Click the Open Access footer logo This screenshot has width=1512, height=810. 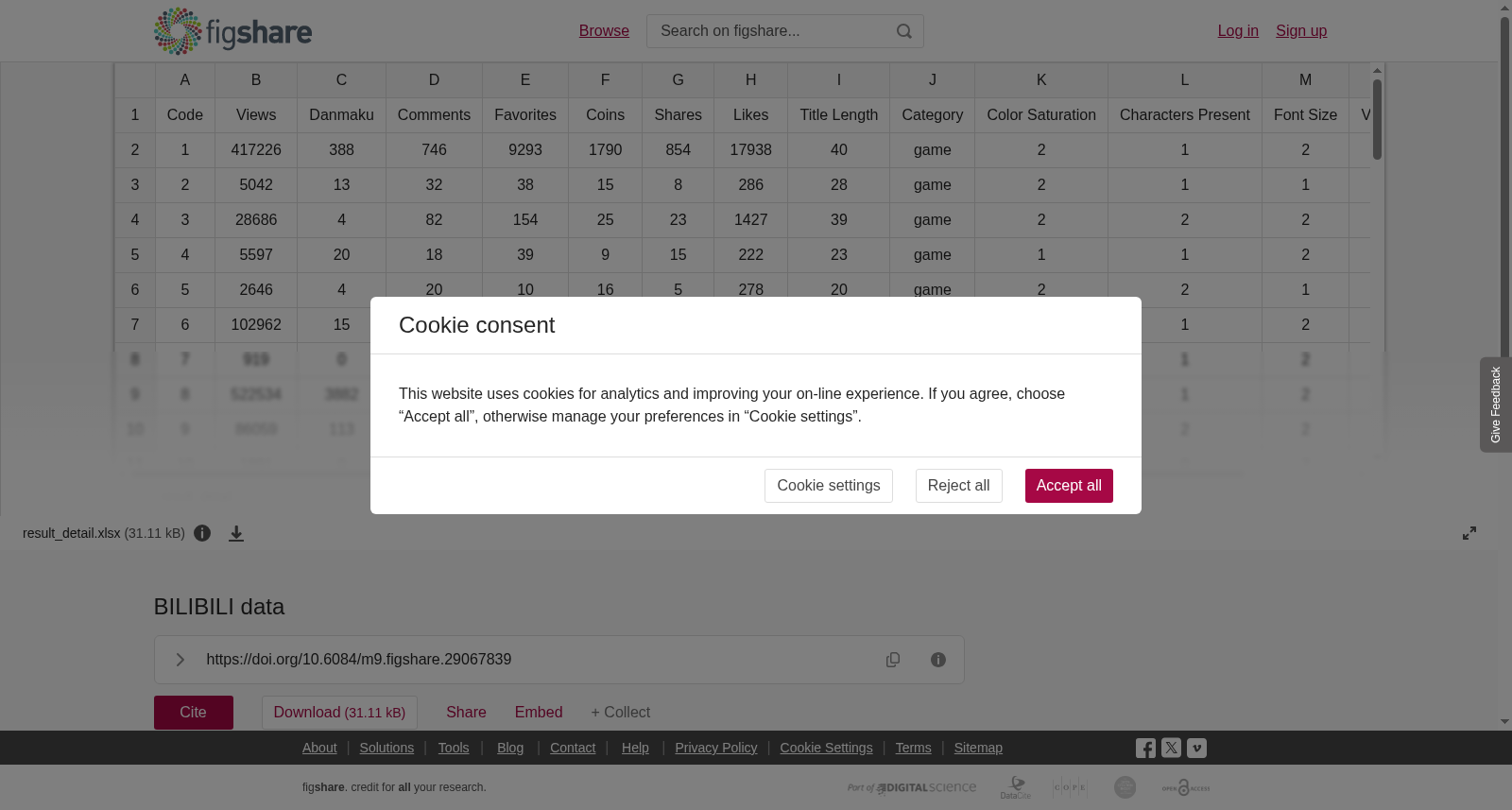[1186, 787]
